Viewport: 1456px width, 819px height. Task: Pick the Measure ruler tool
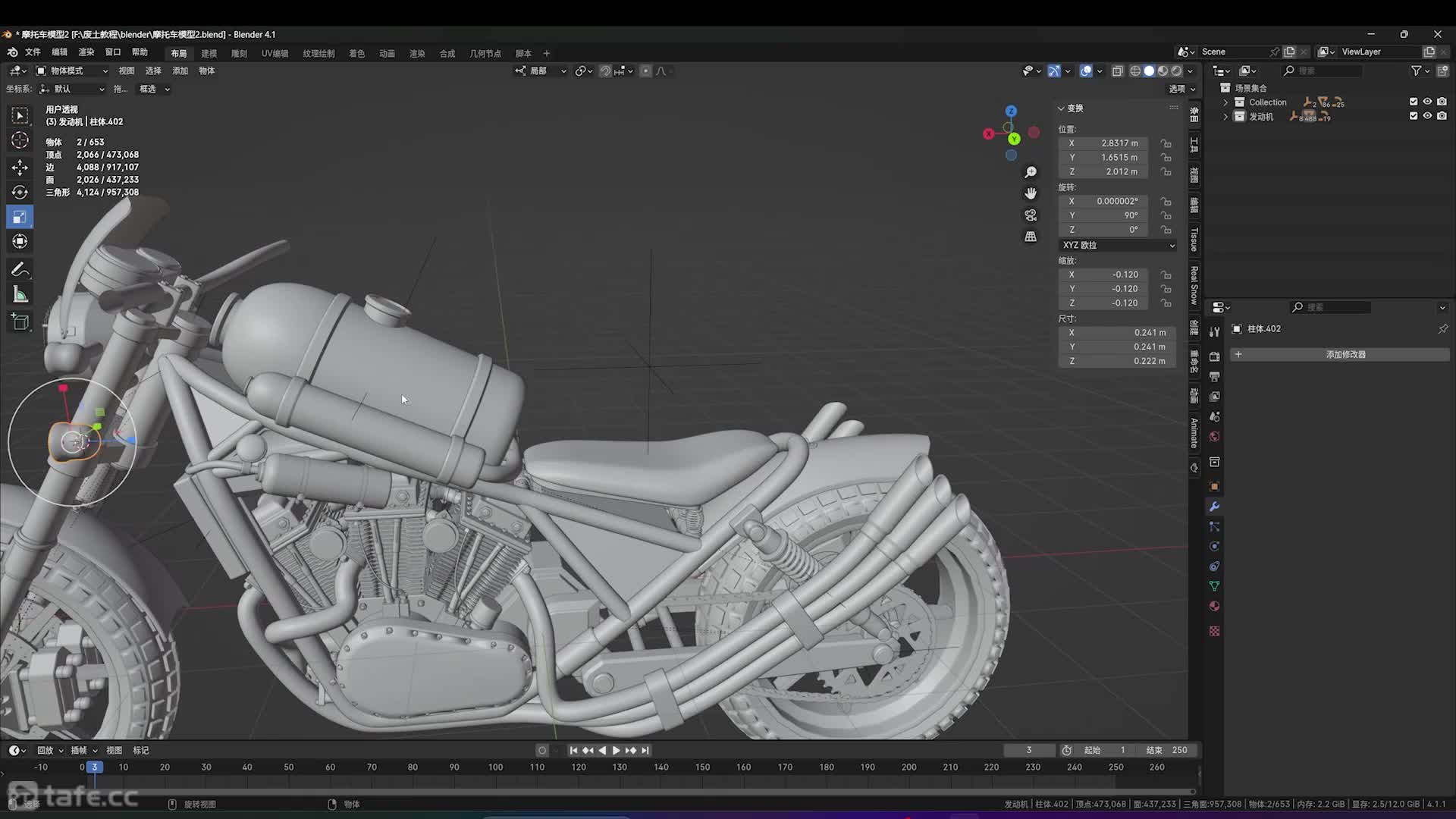(x=20, y=295)
